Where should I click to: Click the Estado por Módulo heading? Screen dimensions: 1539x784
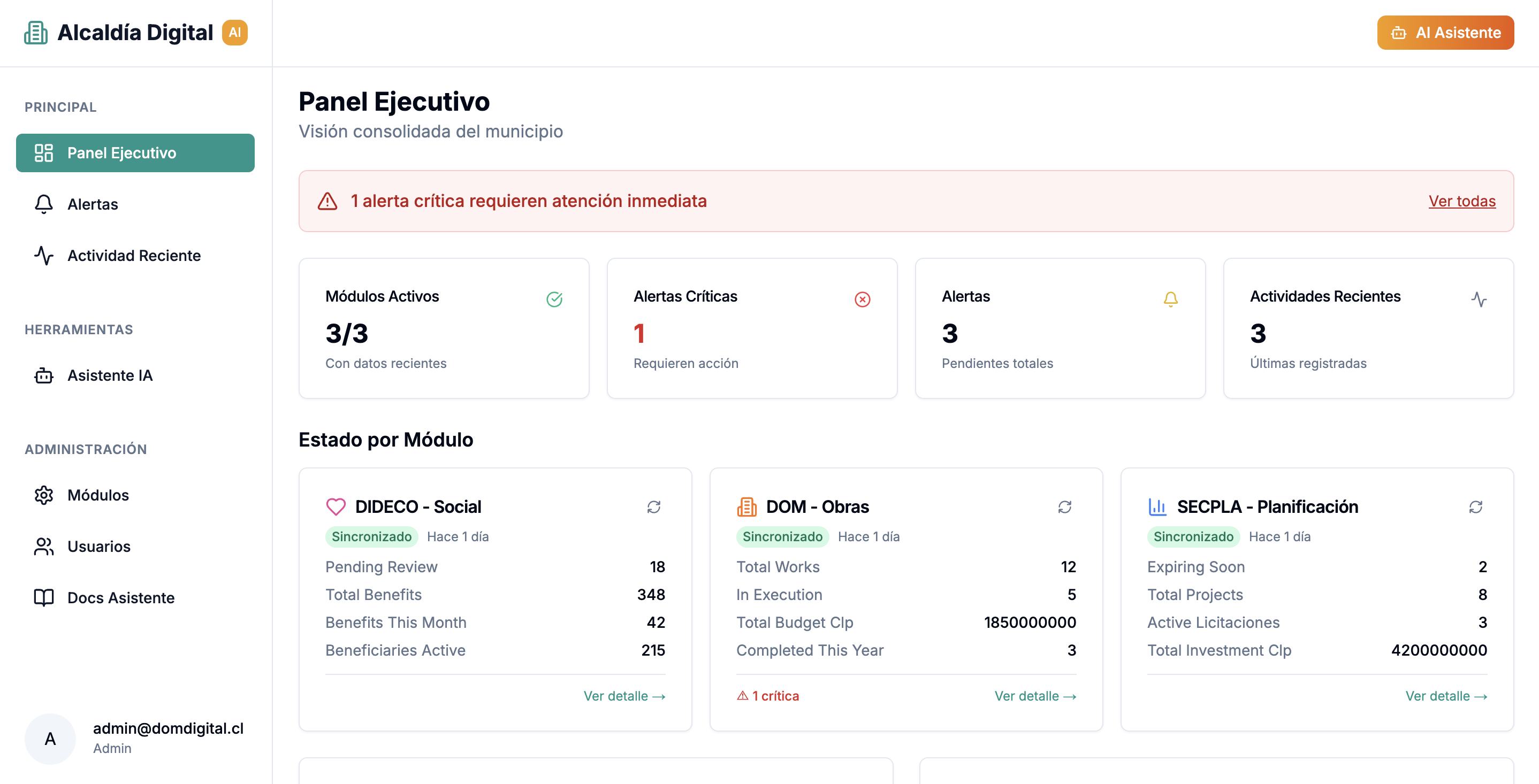pyautogui.click(x=386, y=440)
